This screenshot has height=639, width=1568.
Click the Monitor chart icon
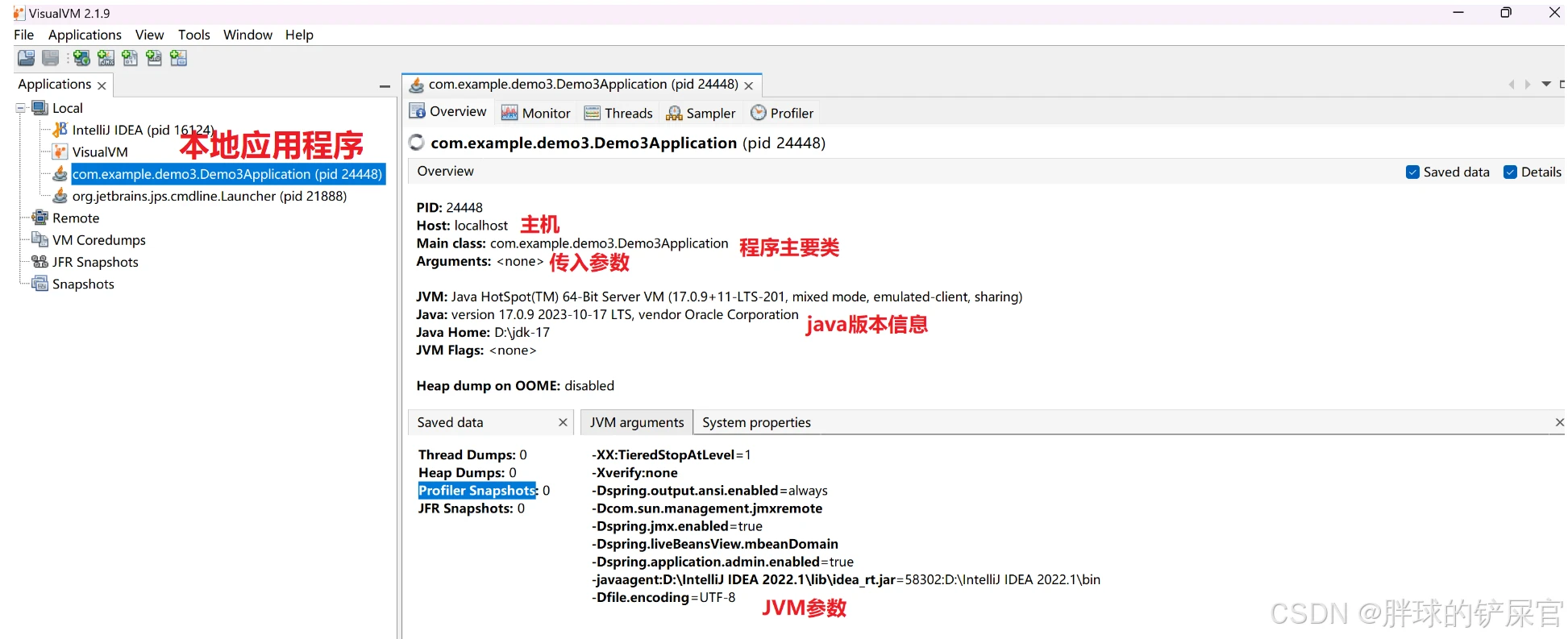pyautogui.click(x=509, y=113)
